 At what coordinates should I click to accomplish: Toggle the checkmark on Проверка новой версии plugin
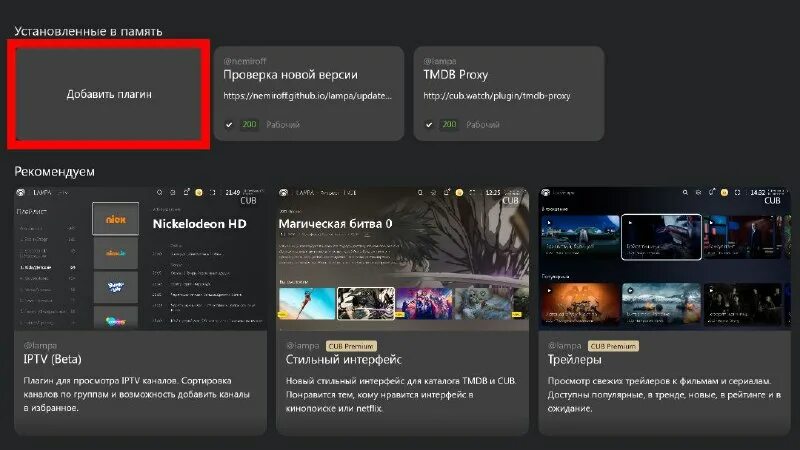229,124
